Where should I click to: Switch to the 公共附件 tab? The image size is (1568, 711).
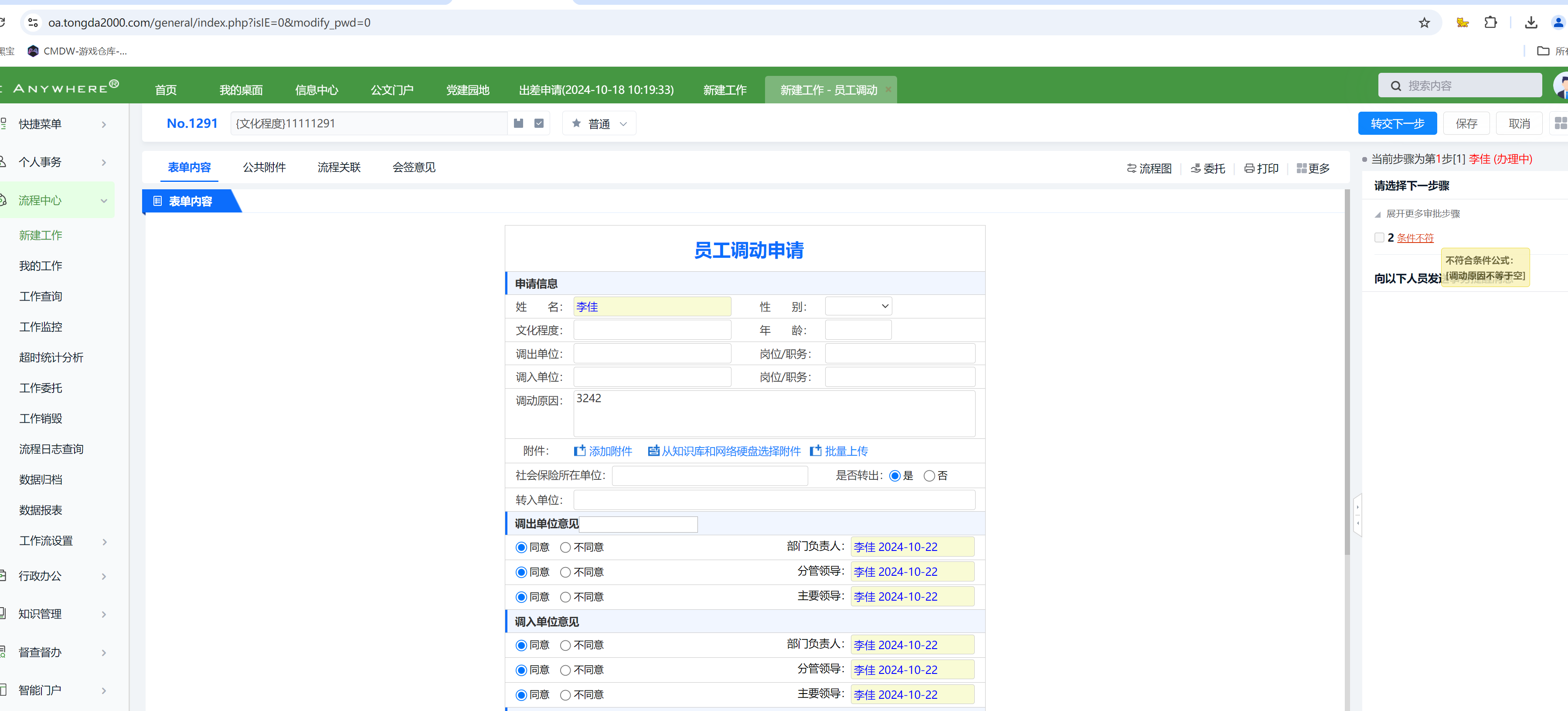point(264,167)
